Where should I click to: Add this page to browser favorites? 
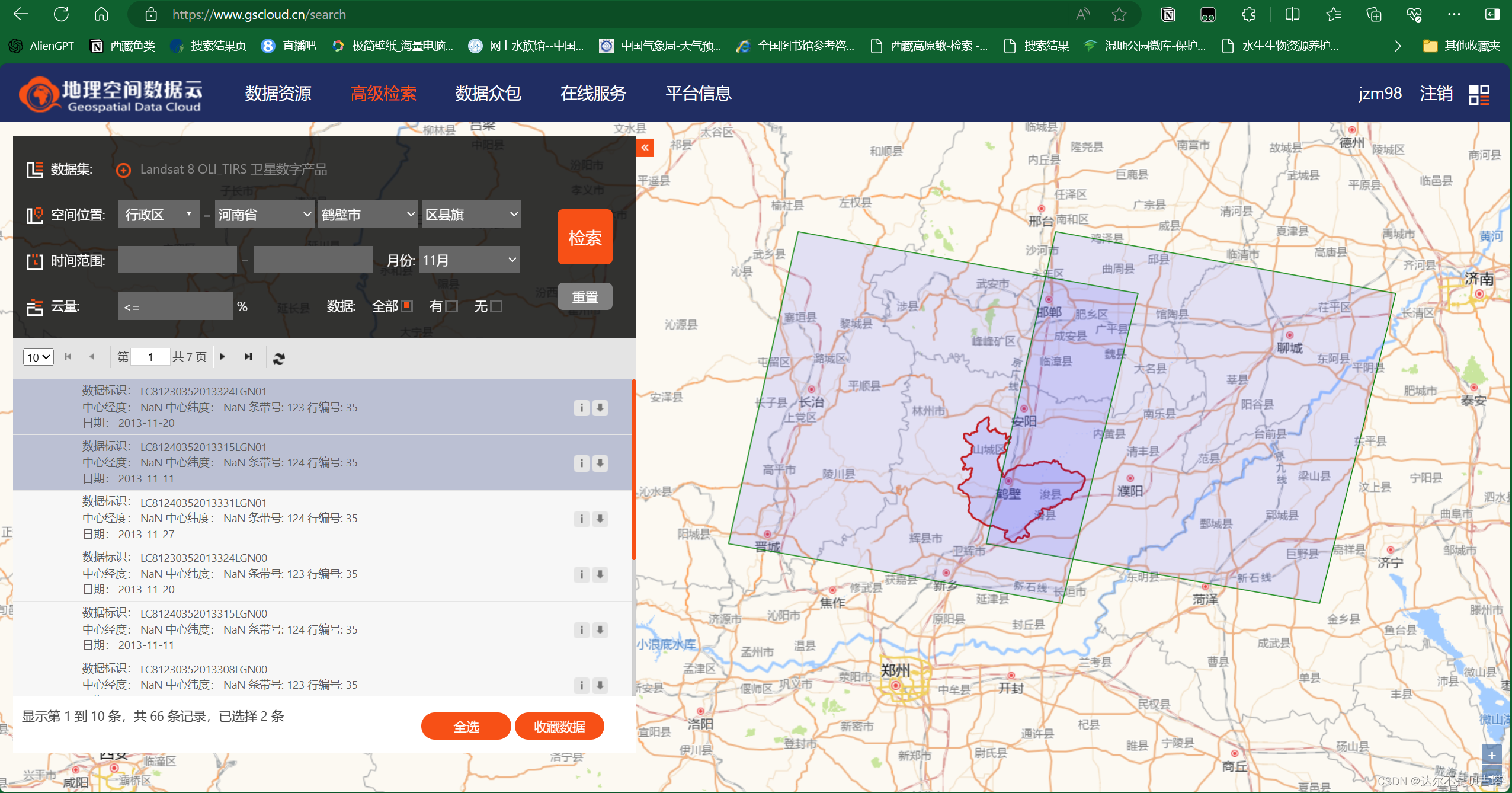pos(1119,14)
